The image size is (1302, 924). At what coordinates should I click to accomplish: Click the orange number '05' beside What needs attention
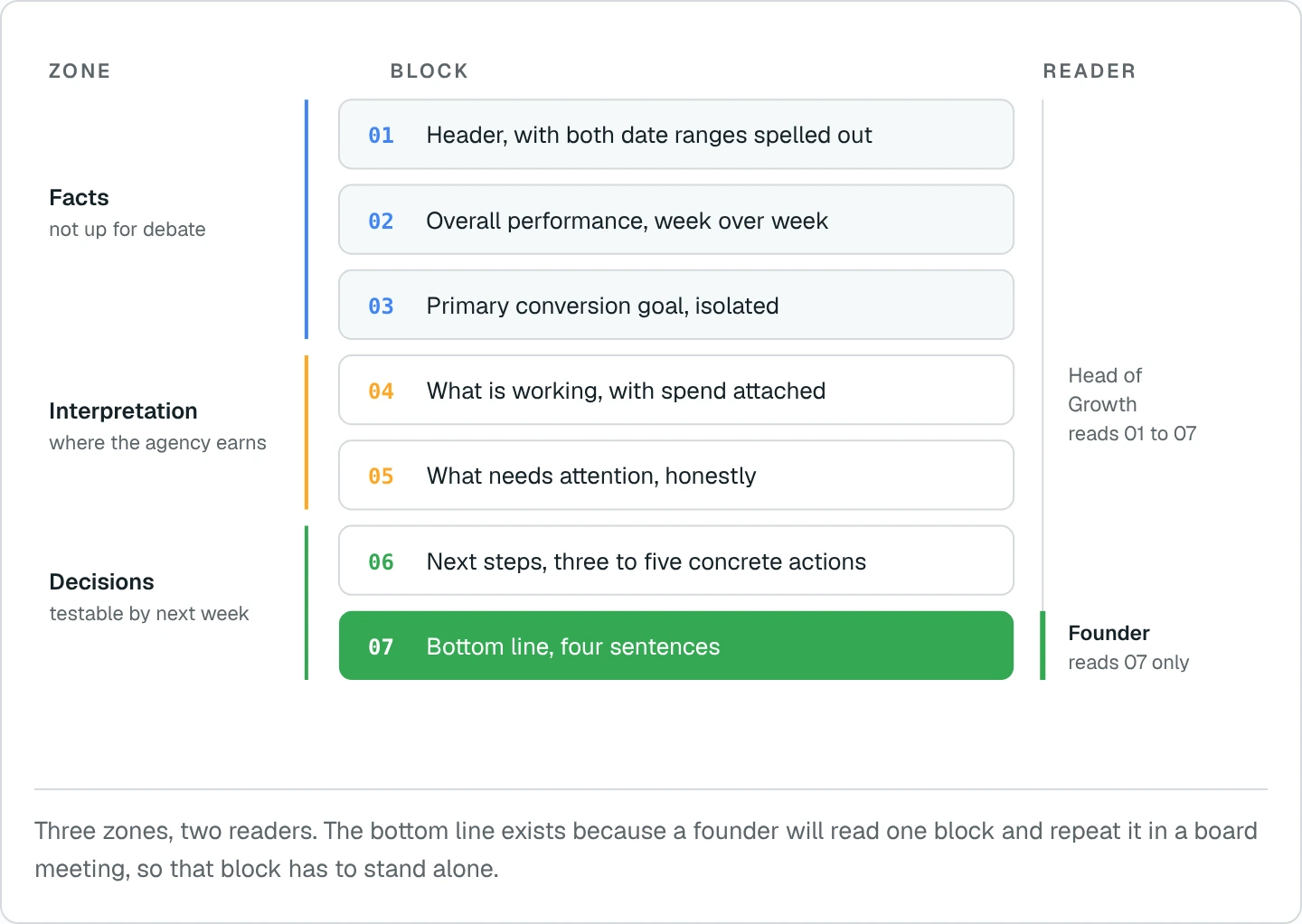(381, 476)
